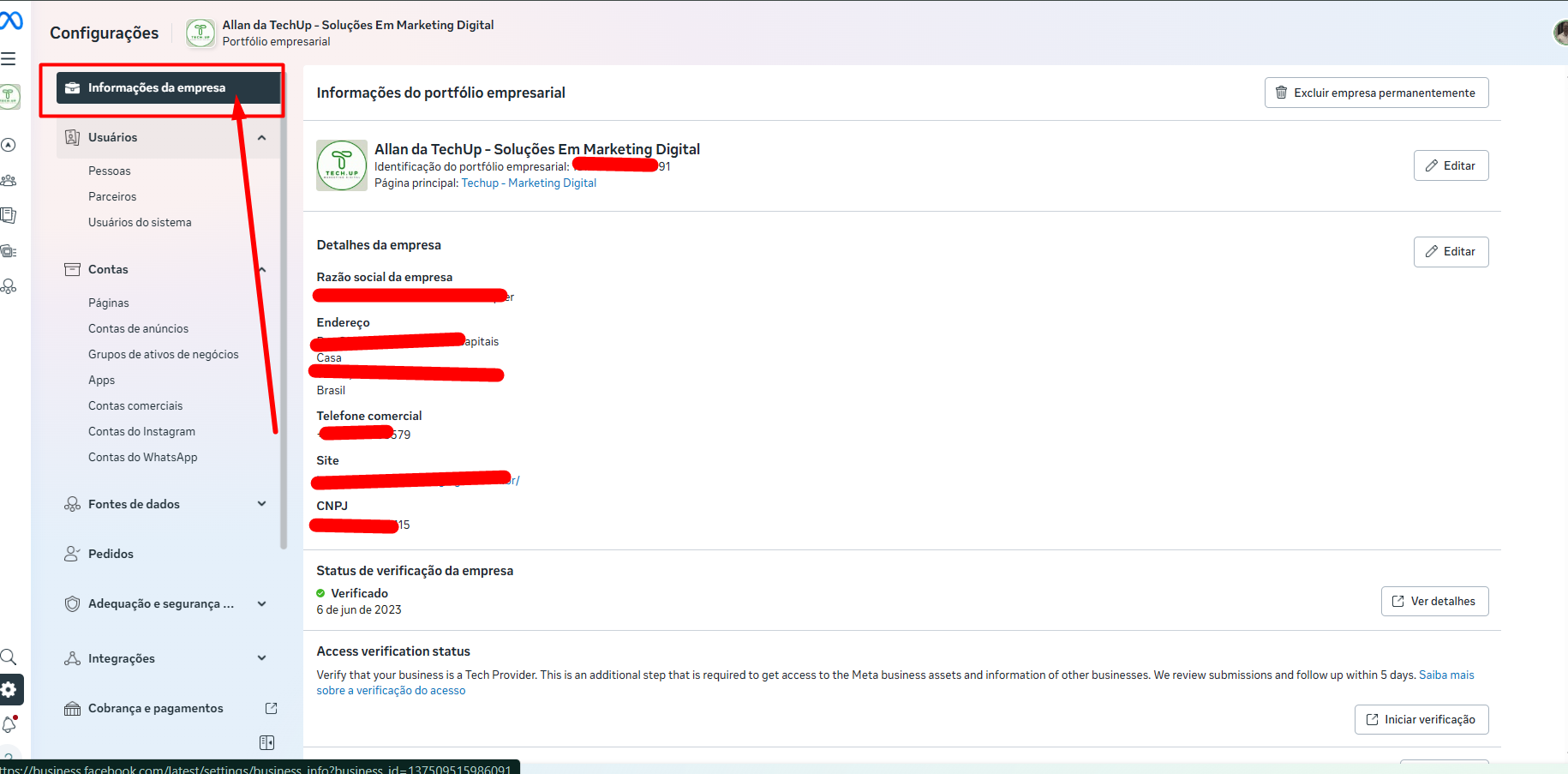This screenshot has height=774, width=1568.
Task: Open the notifications bell icon
Action: pos(9,724)
